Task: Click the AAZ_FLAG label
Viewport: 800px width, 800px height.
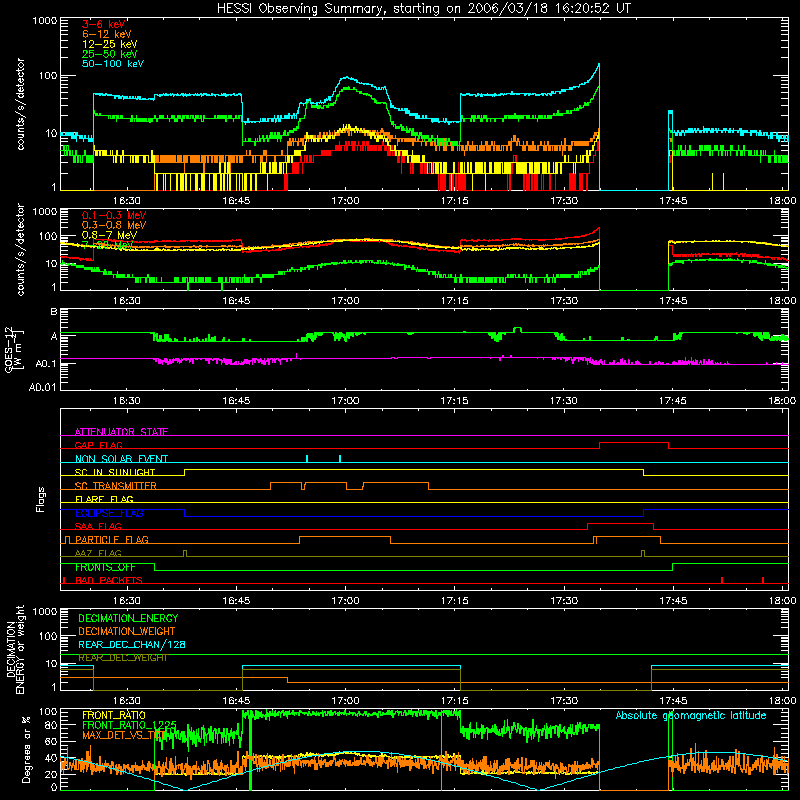Action: [x=98, y=553]
